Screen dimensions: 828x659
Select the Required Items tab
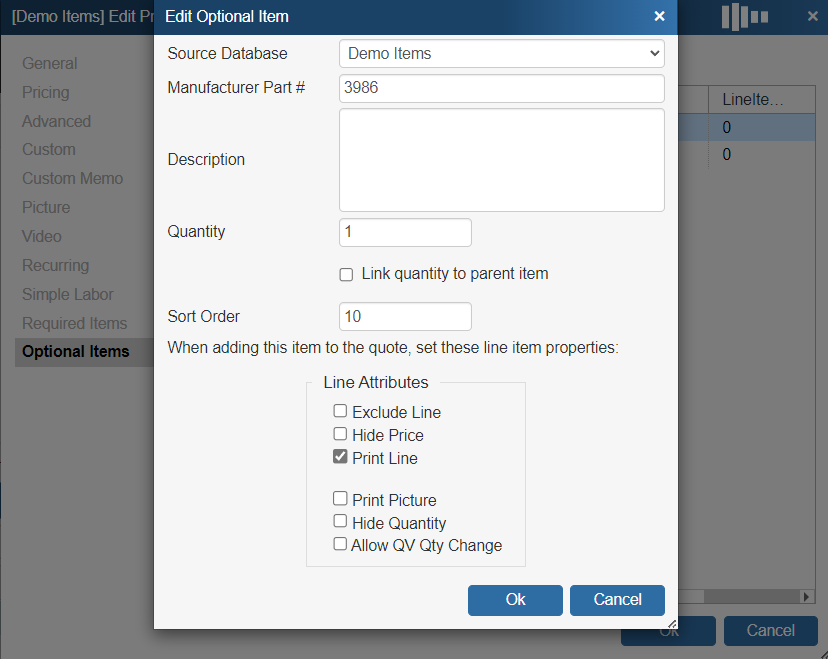coord(75,323)
